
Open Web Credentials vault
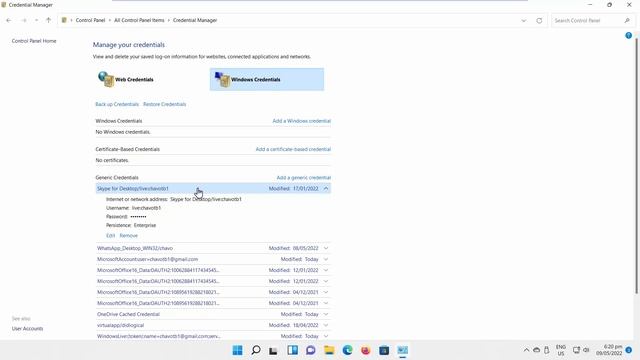(x=126, y=79)
